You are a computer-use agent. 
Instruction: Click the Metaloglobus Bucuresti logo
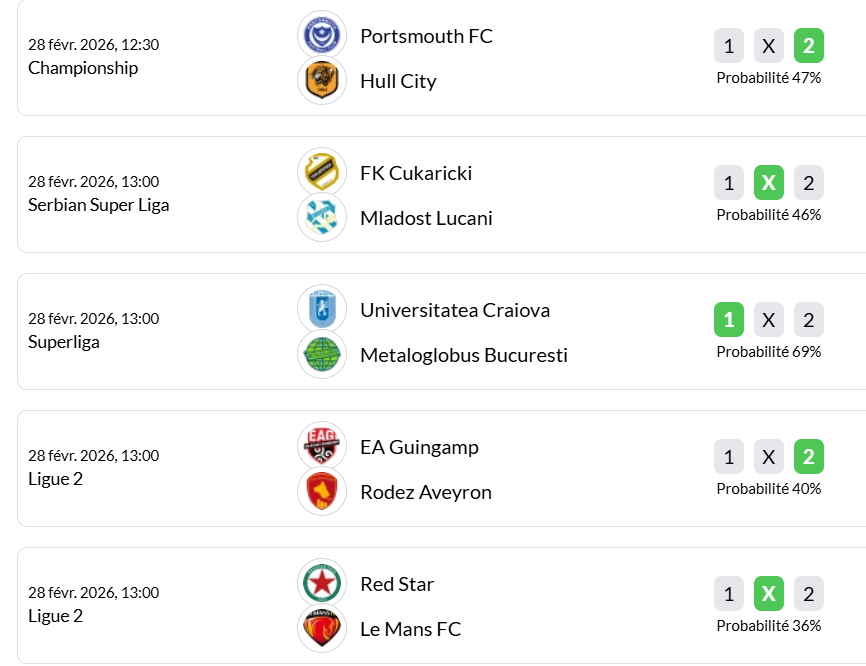[x=322, y=355]
